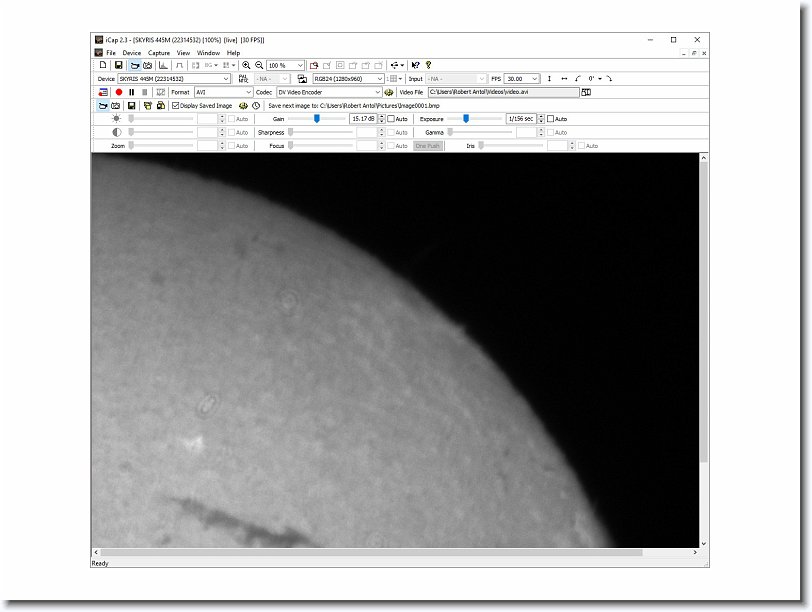Toggle live video icon in top toolbar
This screenshot has width=812, height=612.
point(134,65)
